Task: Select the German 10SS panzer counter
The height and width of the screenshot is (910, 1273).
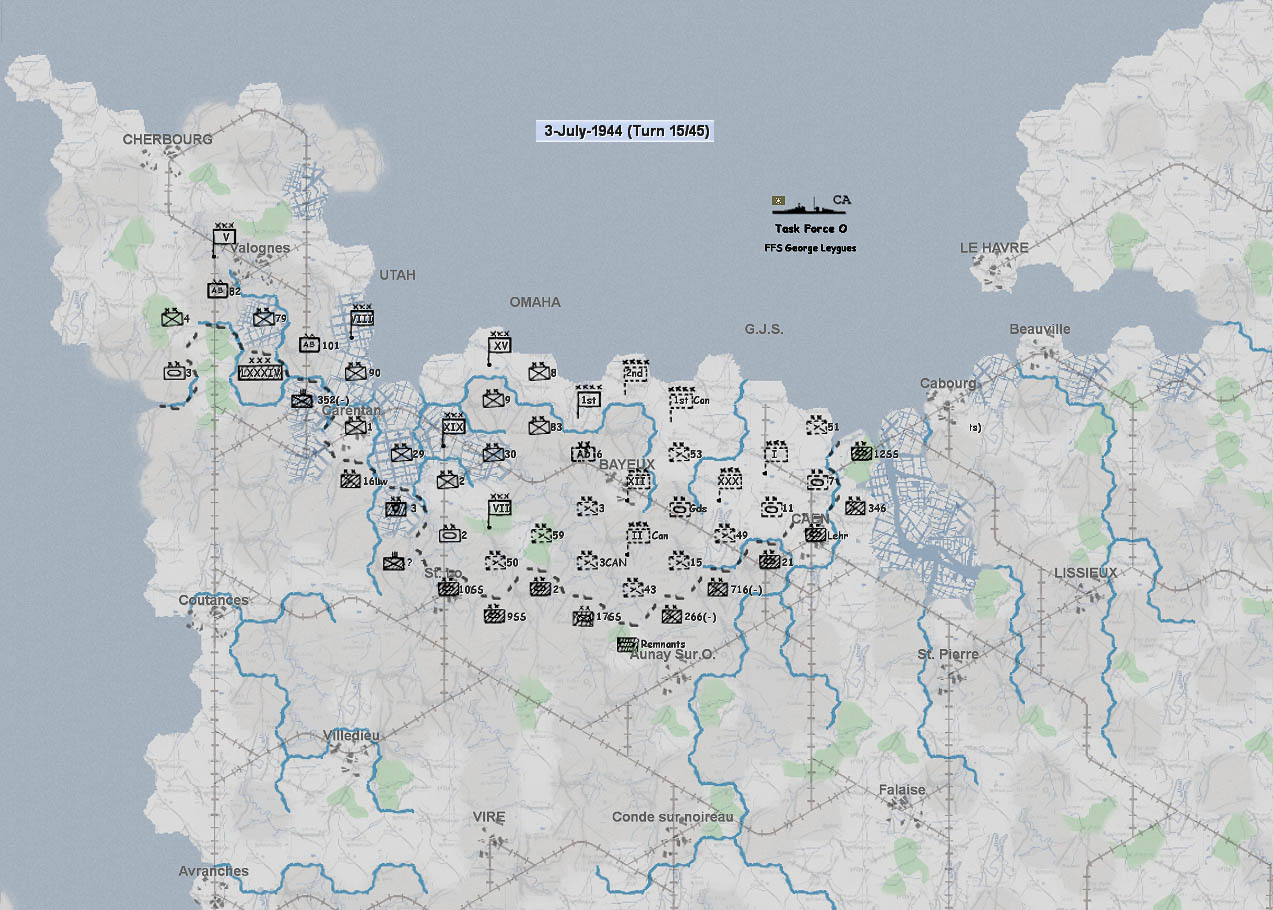Action: click(448, 589)
